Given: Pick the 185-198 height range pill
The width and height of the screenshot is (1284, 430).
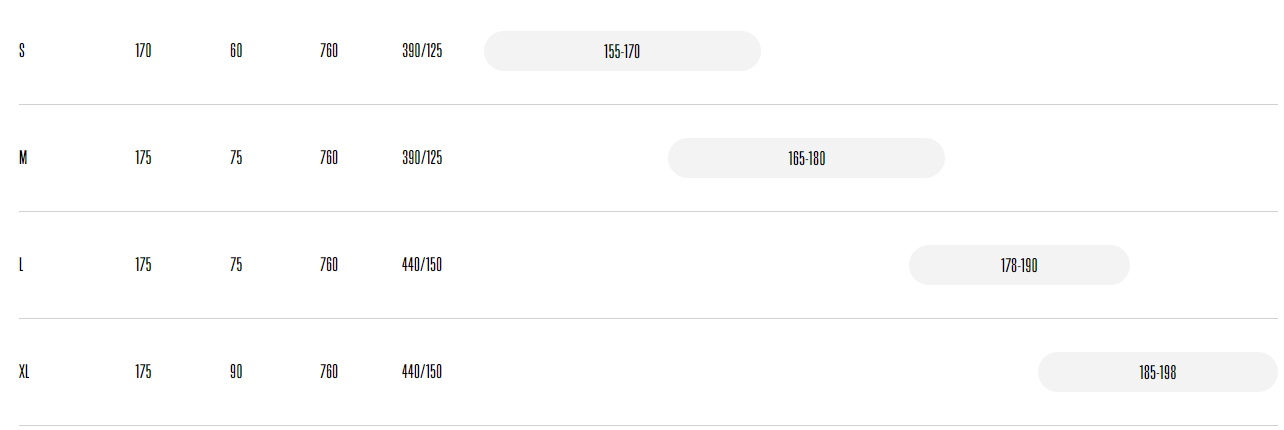Looking at the screenshot, I should tap(1157, 372).
